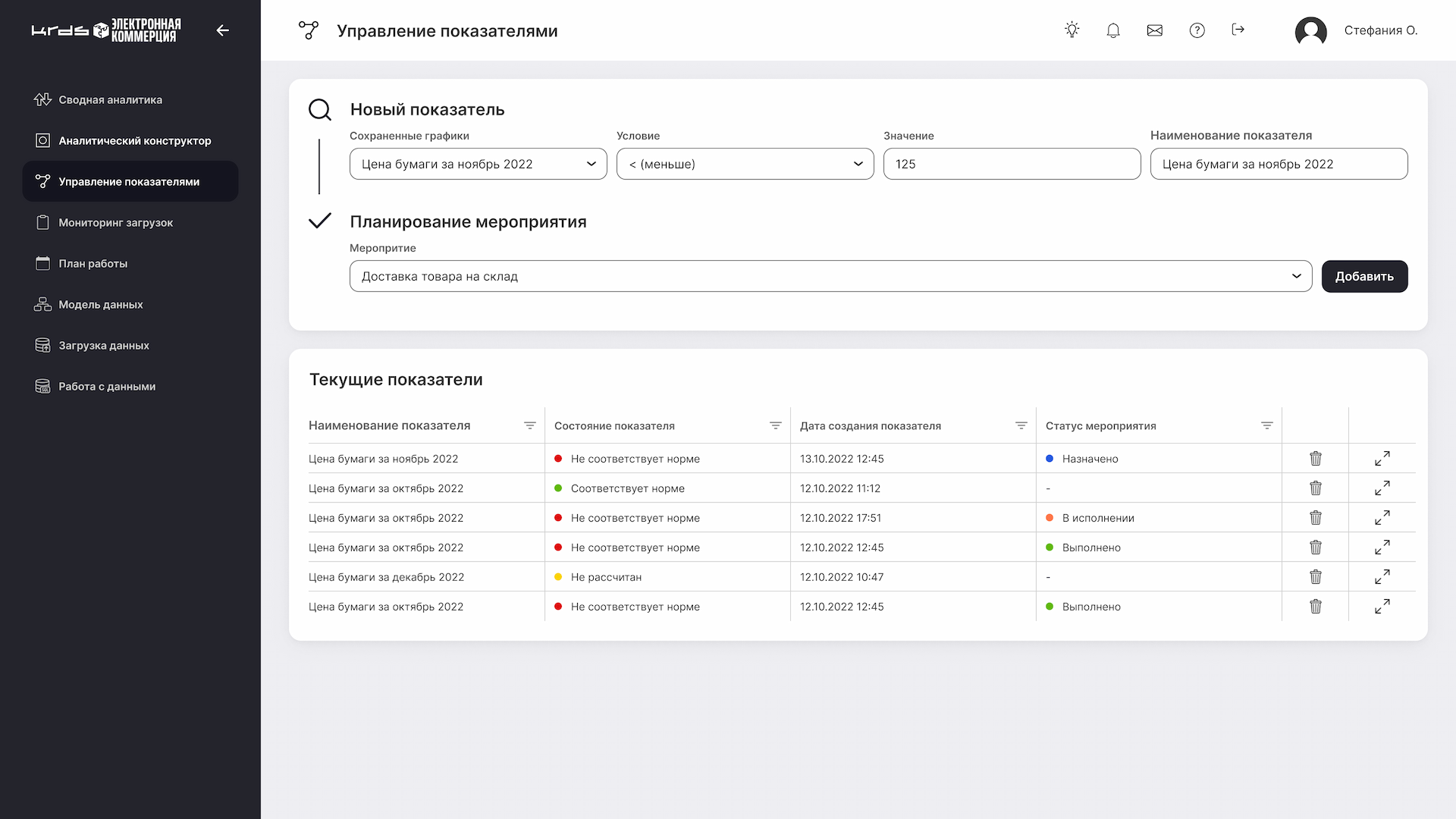Click 'Значение' input field with 125

point(1012,165)
